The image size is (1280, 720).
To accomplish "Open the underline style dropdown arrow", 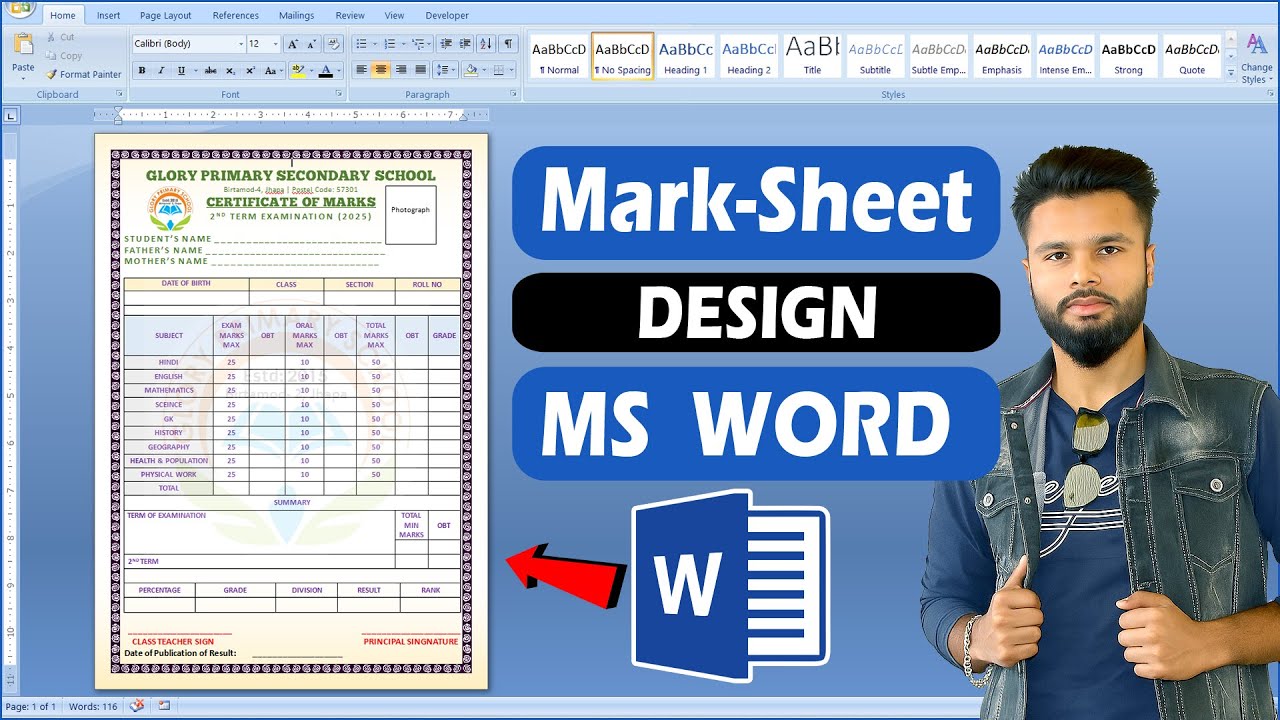I will 195,70.
